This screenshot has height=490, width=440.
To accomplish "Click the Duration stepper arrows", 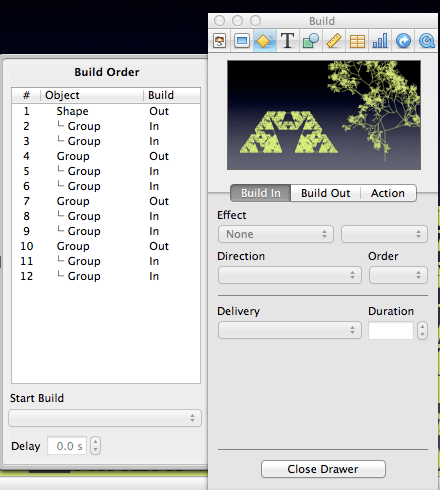I will point(422,330).
